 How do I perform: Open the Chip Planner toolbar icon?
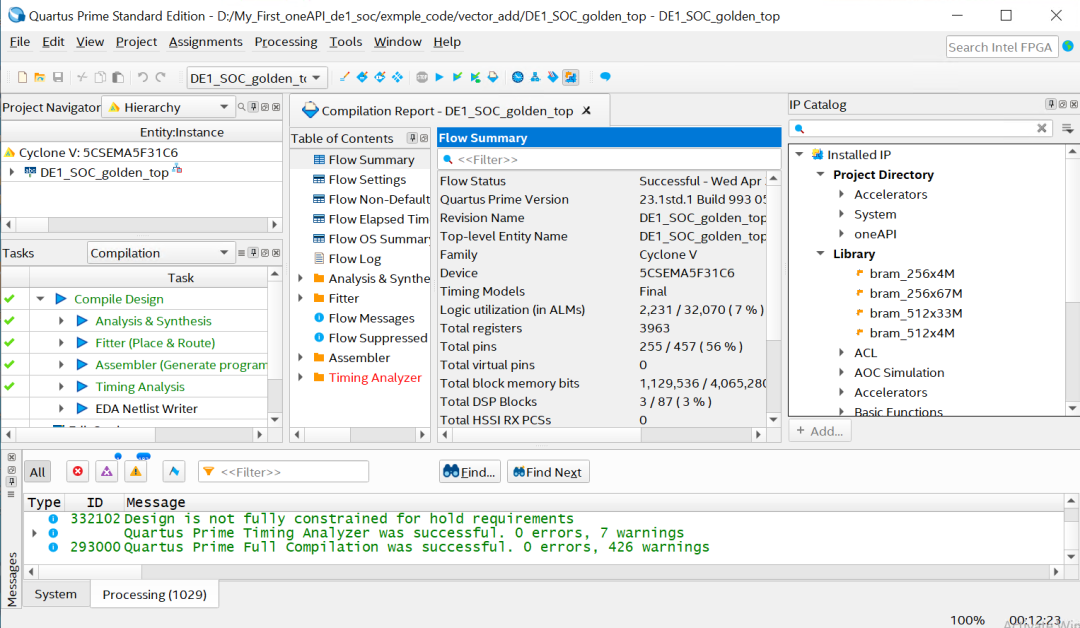[x=397, y=77]
